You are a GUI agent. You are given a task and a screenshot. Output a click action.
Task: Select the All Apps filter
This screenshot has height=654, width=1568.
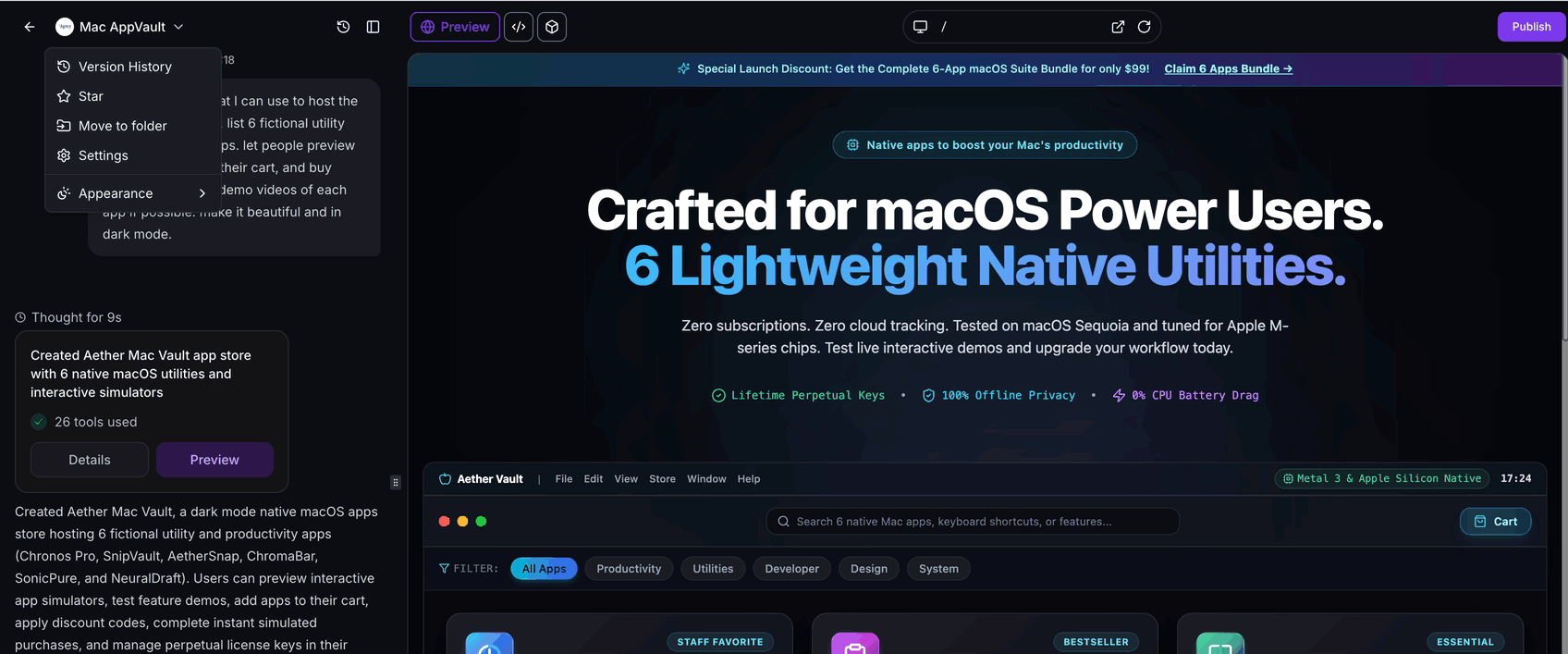[544, 569]
